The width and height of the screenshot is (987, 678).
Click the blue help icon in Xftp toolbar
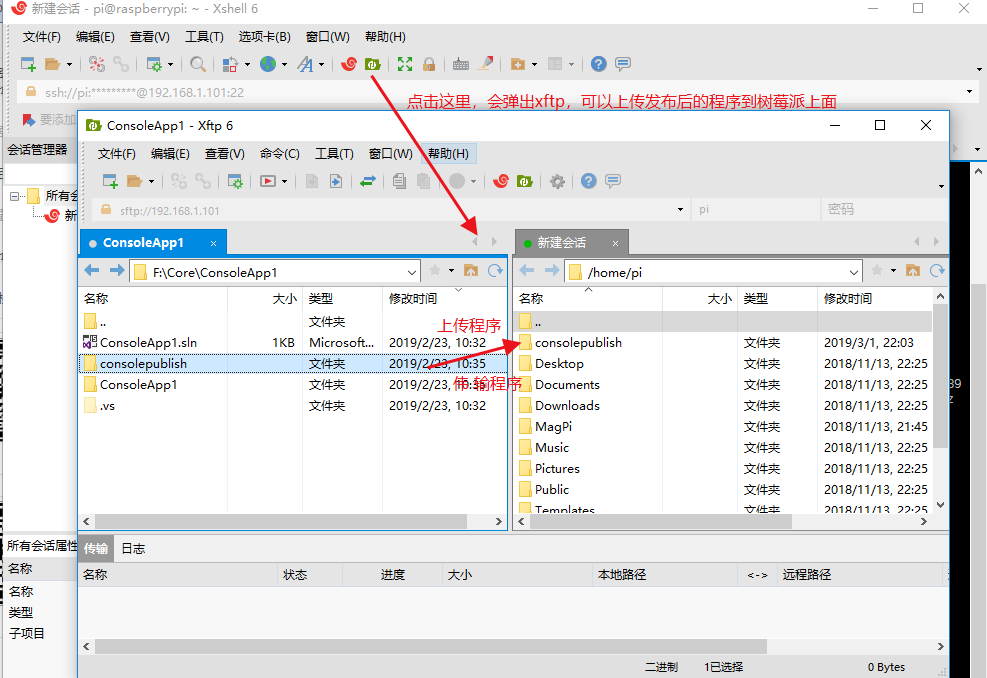coord(589,181)
